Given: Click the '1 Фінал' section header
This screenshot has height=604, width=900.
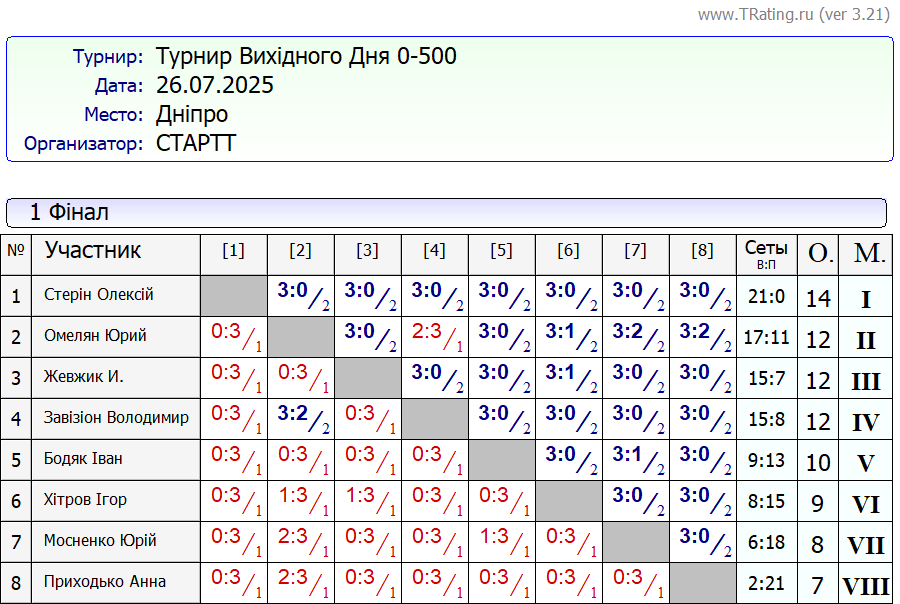Looking at the screenshot, I should tap(68, 212).
